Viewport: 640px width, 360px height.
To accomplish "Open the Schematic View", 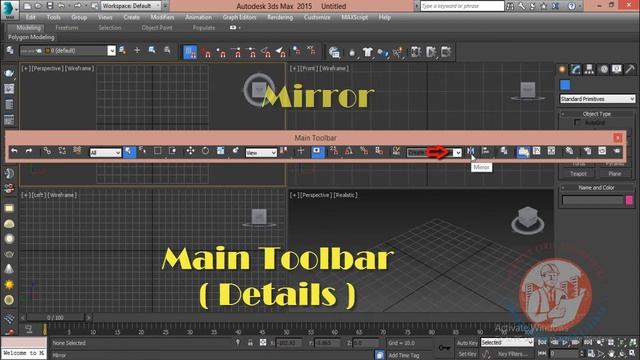I will (x=551, y=151).
